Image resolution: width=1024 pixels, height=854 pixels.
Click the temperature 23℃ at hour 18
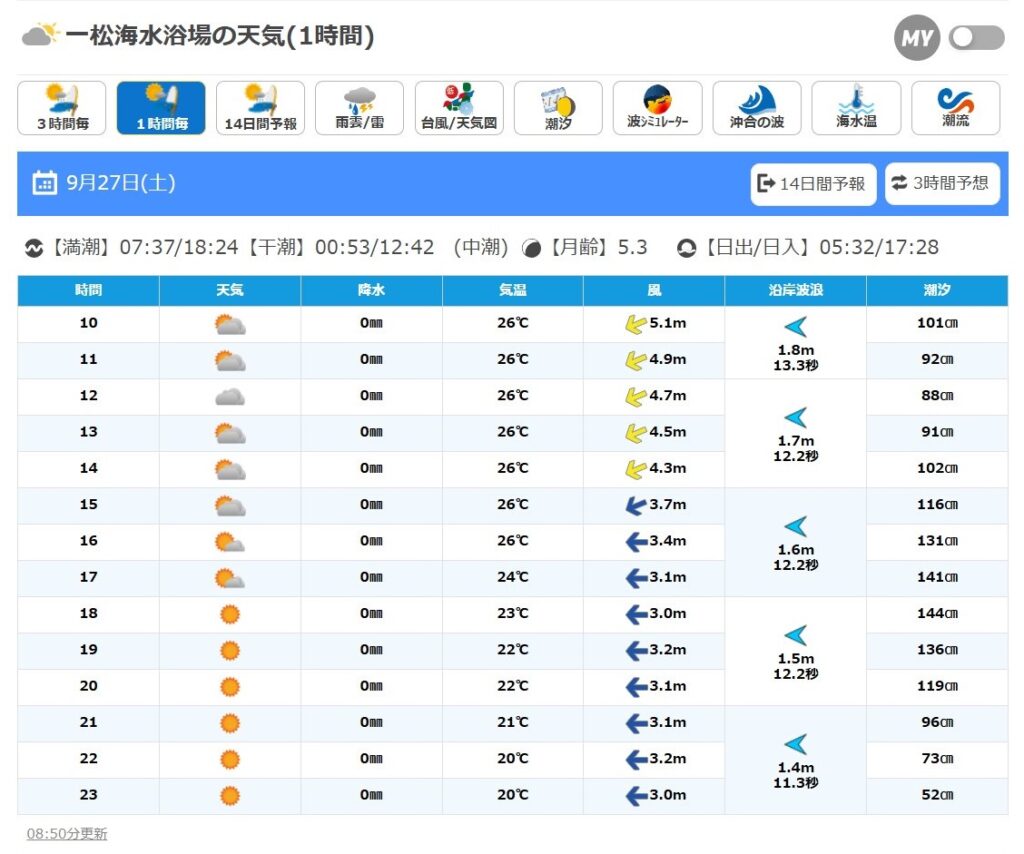tap(513, 614)
